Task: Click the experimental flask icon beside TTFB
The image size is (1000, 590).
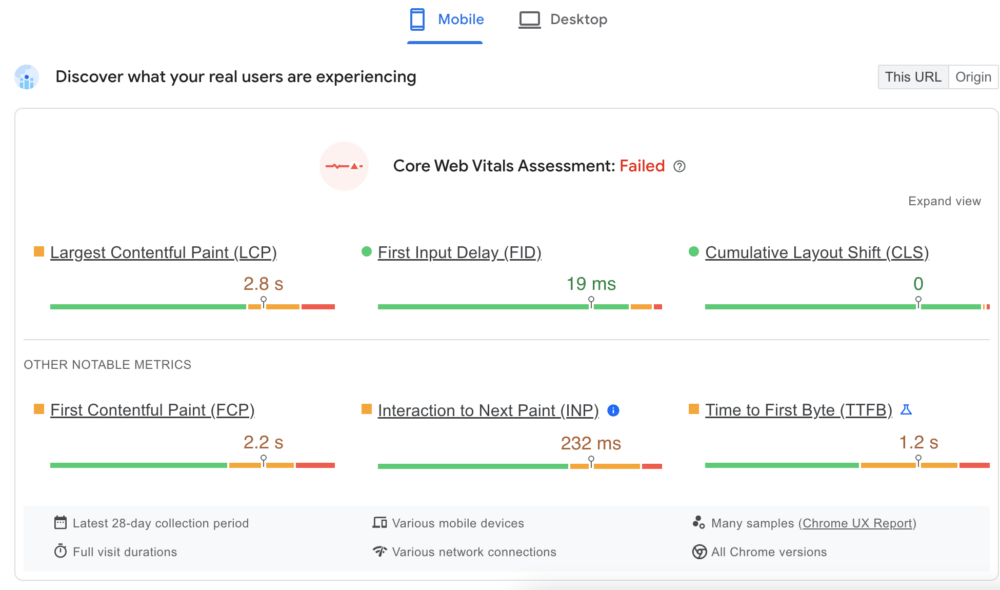Action: 907,409
